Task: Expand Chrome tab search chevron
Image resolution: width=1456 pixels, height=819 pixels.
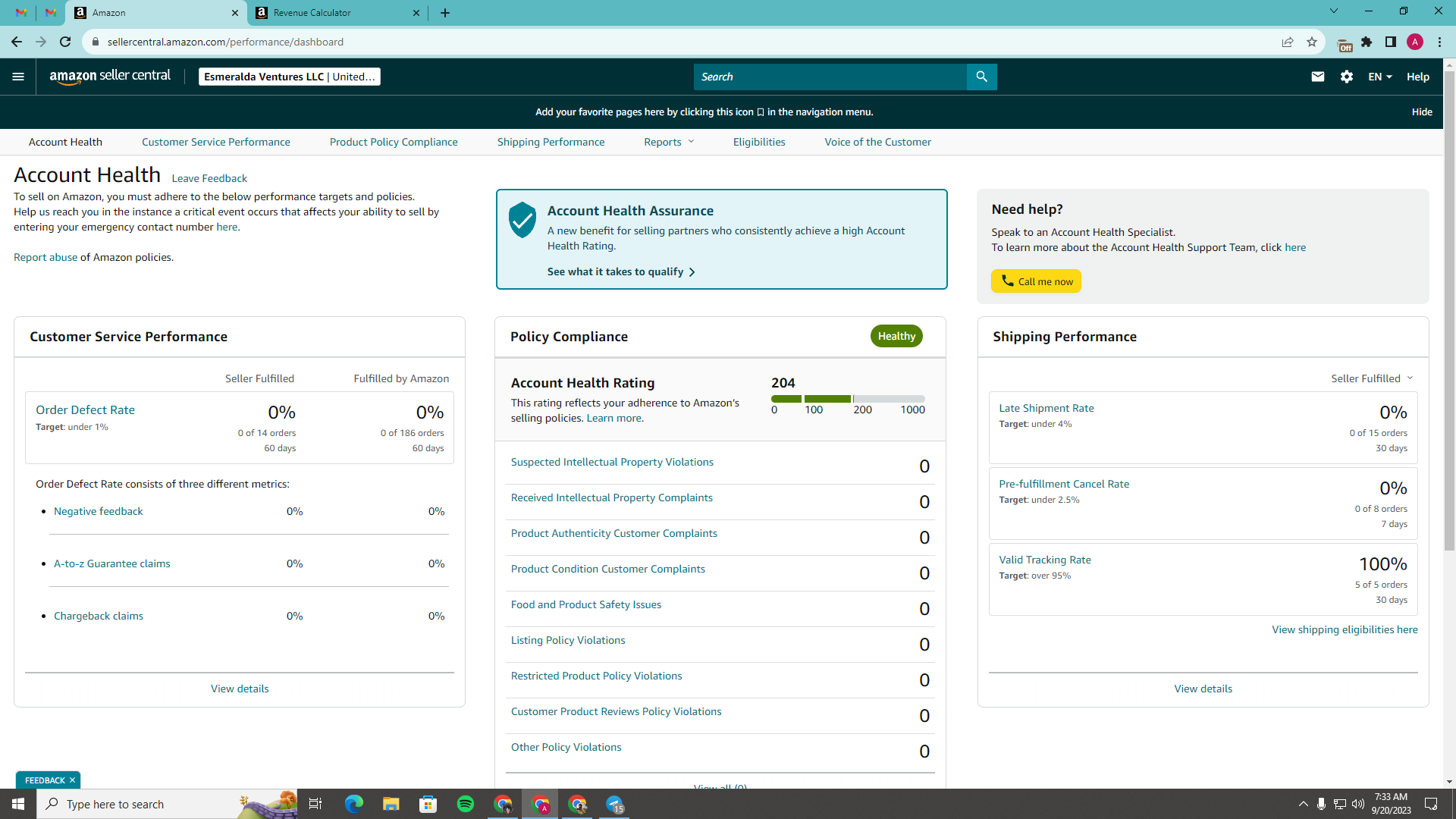Action: (1334, 11)
